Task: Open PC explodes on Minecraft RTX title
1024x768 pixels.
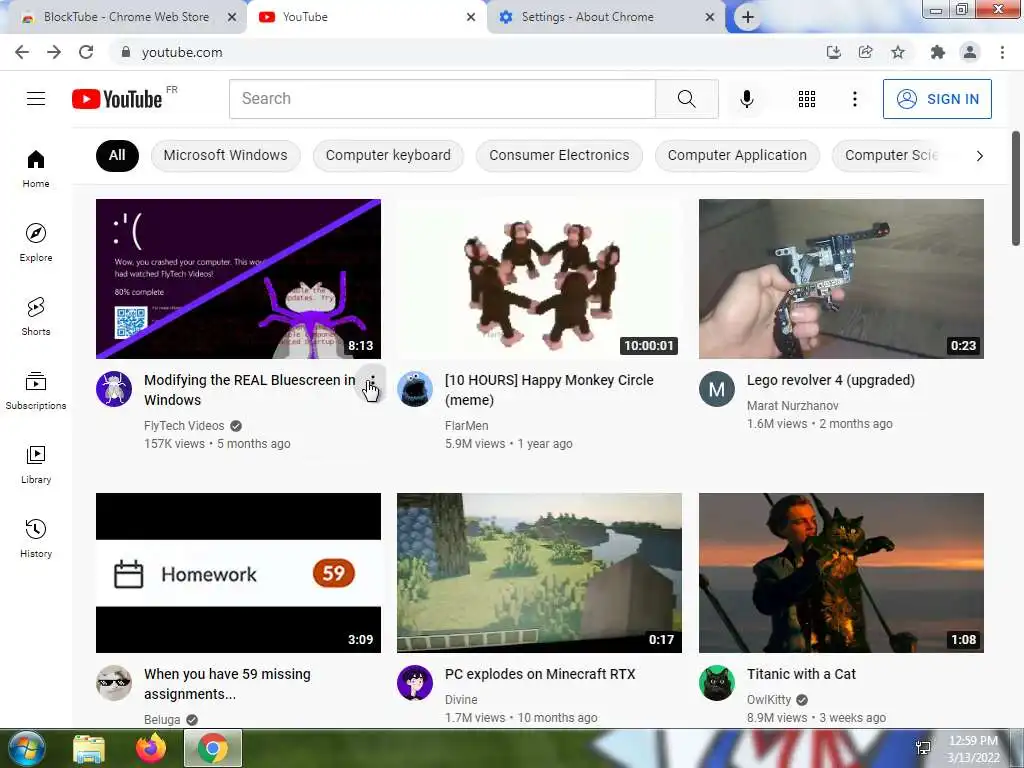Action: tap(540, 674)
